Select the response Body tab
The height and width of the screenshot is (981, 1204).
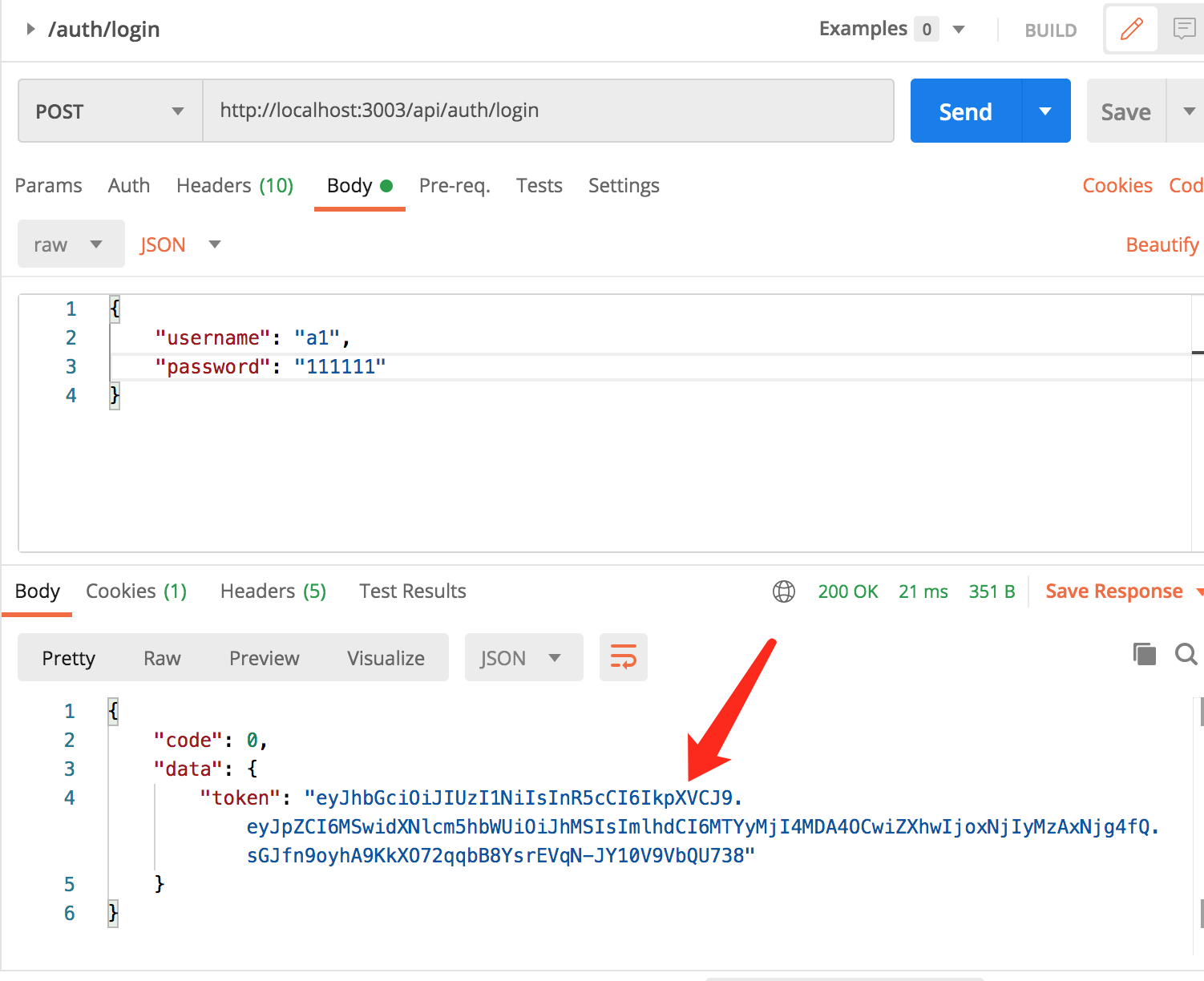tap(37, 591)
